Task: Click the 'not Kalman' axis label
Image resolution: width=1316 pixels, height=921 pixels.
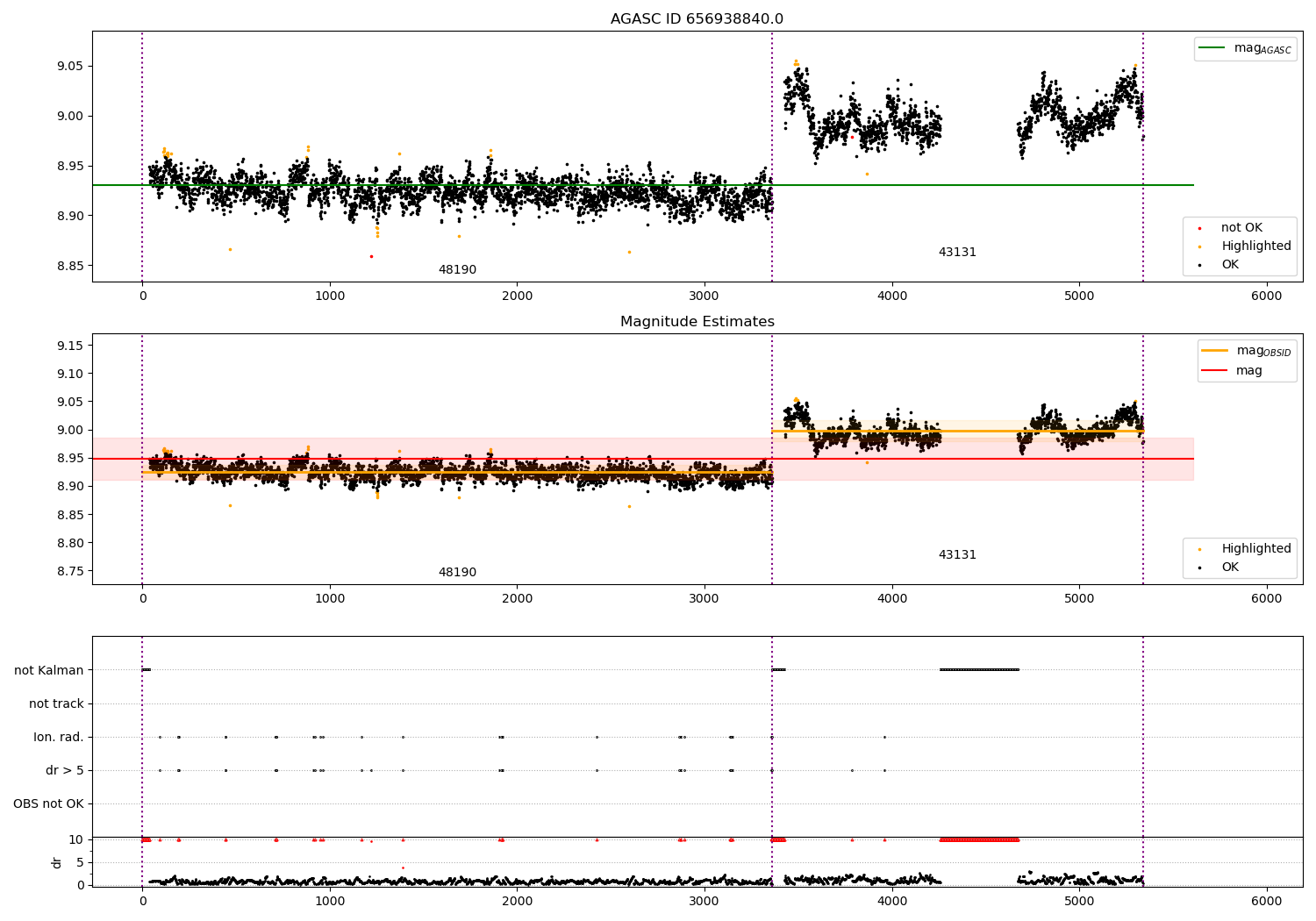Action: click(49, 671)
